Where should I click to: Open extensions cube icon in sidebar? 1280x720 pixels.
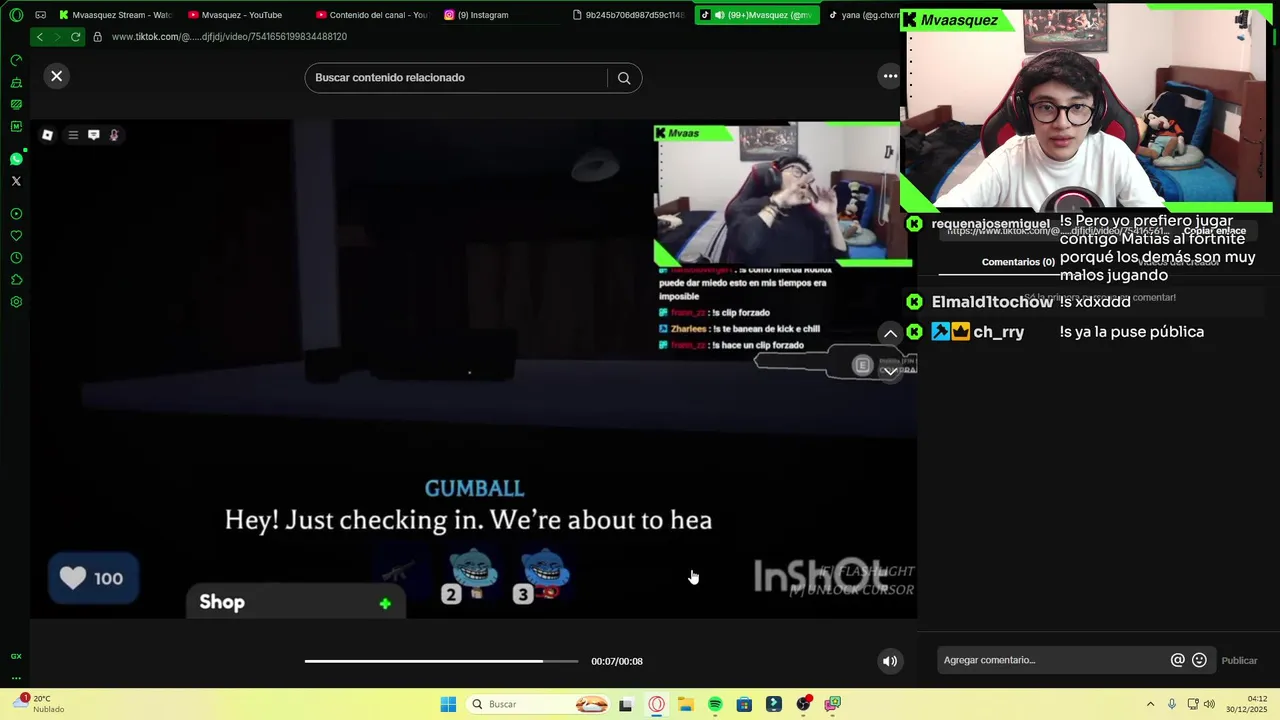16,280
